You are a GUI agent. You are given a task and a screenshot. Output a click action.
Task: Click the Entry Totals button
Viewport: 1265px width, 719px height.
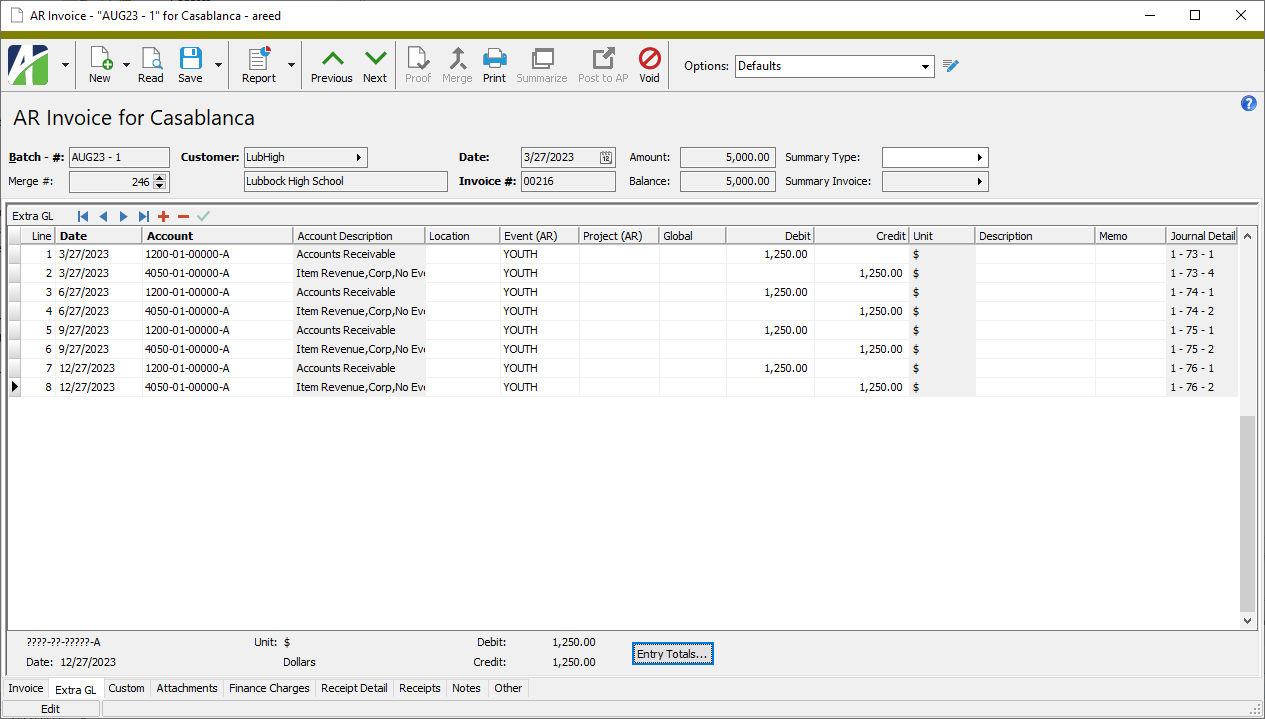tap(672, 653)
